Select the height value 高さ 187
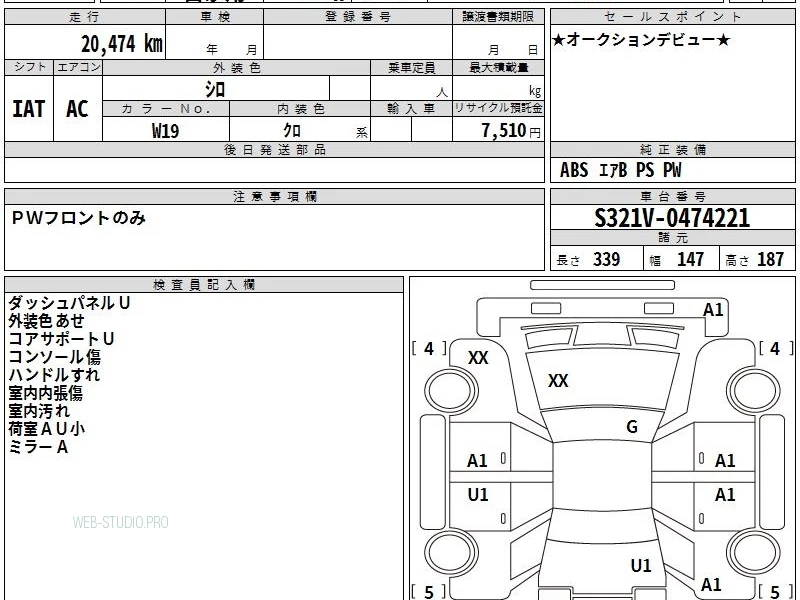800x600 pixels. [754, 259]
